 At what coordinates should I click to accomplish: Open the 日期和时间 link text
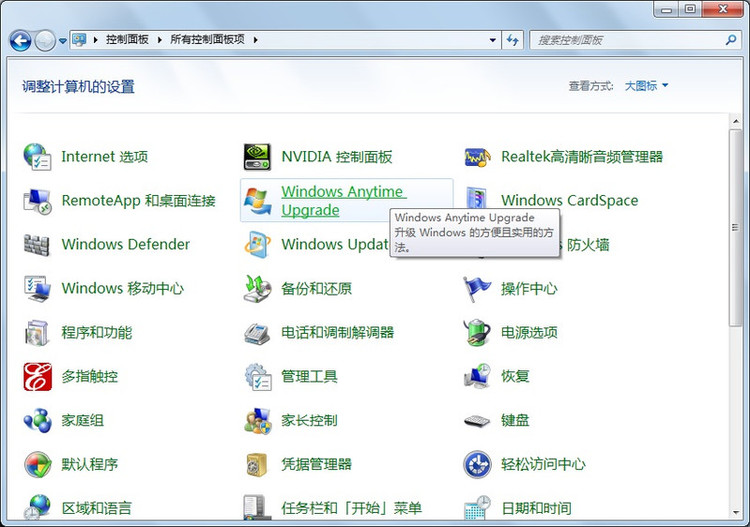click(536, 508)
